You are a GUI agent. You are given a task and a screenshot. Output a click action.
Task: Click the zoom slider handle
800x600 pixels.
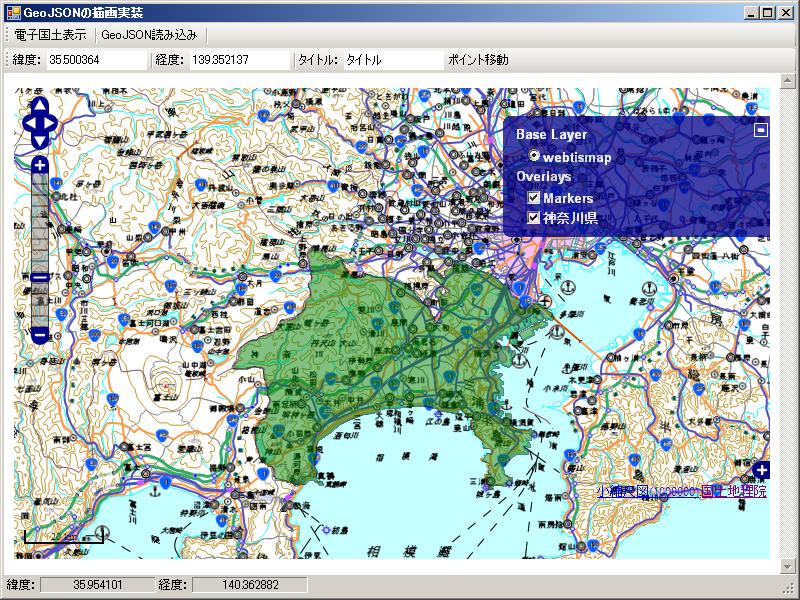[x=40, y=277]
